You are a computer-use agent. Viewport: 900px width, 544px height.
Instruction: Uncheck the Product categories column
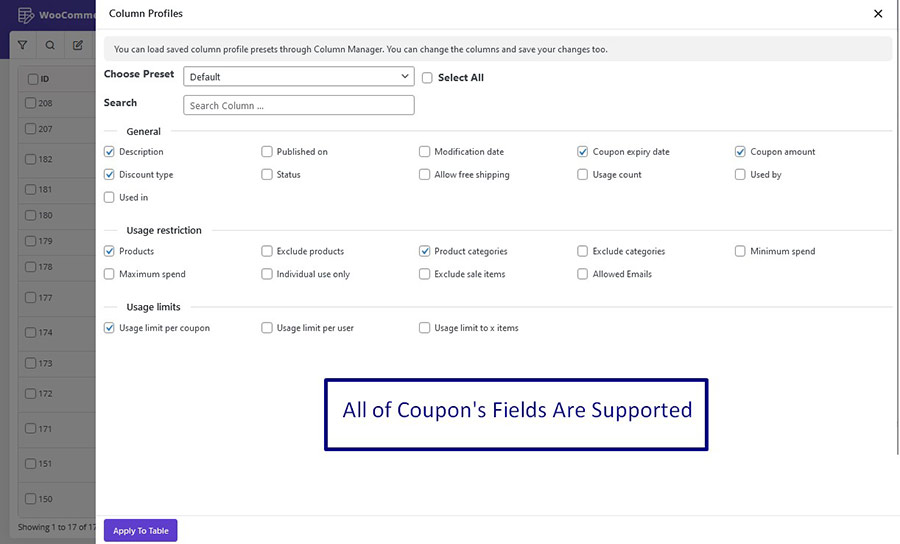(424, 251)
